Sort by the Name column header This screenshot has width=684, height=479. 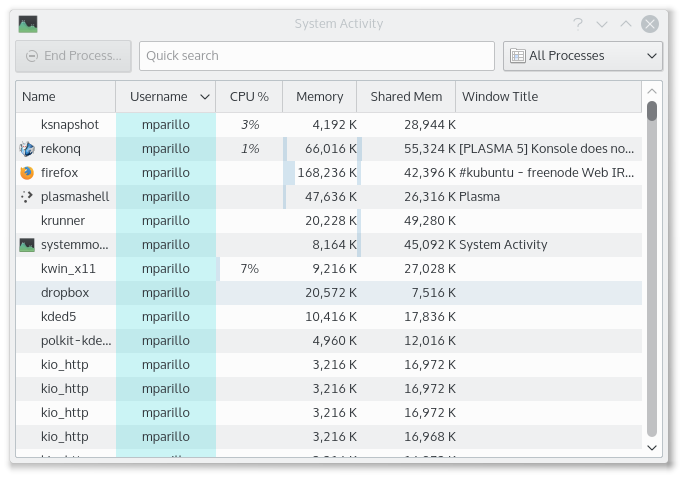(65, 97)
